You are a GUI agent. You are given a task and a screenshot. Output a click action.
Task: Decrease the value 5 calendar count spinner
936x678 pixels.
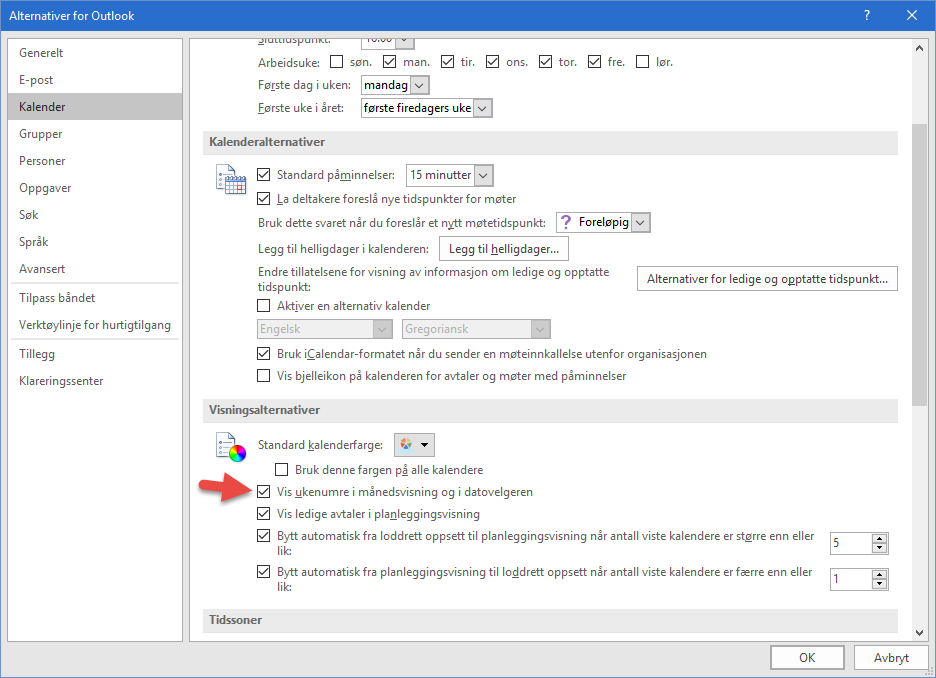tap(879, 548)
